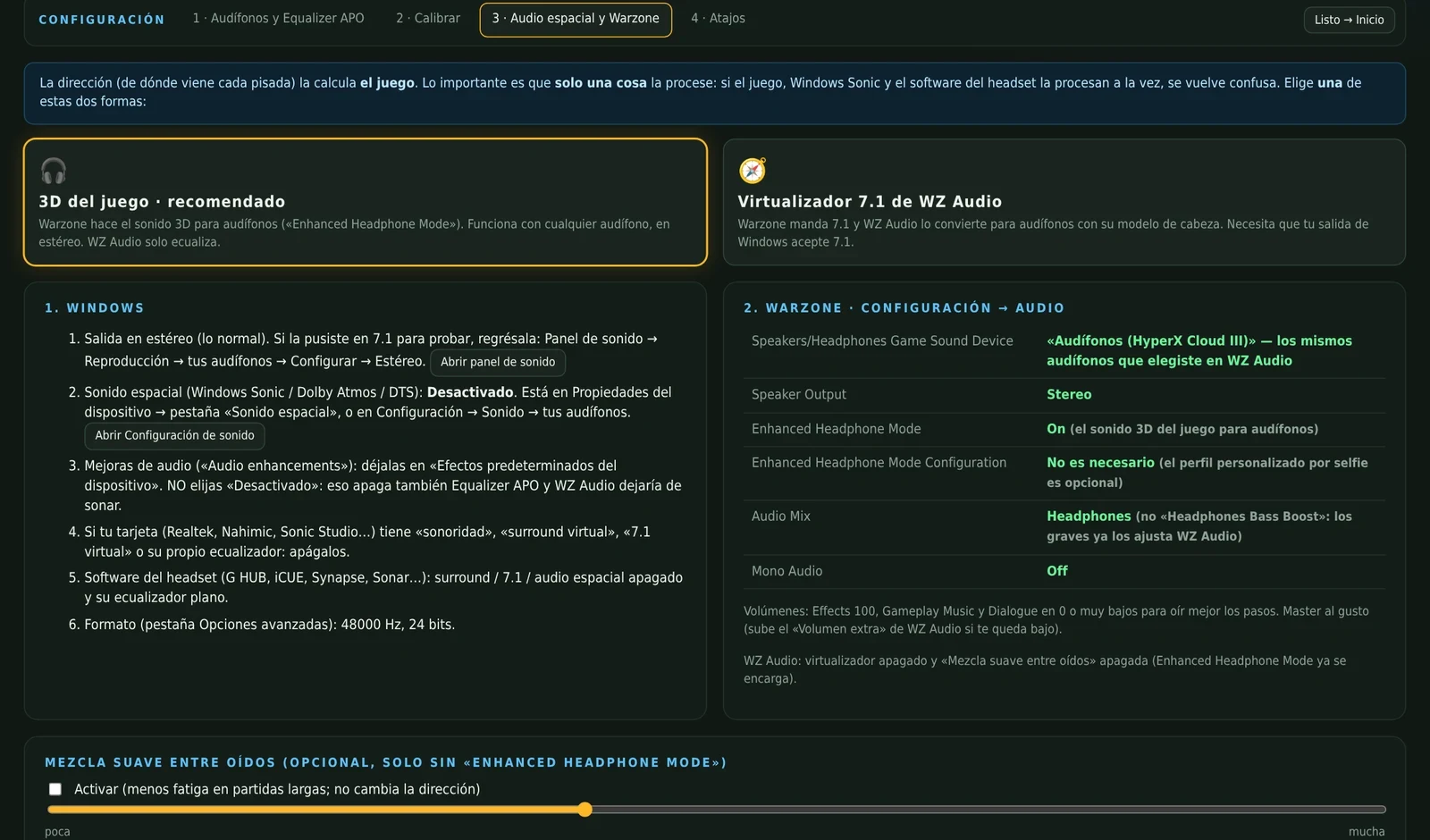Click the 'CONFIGURACIÓN' header label

tap(102, 20)
